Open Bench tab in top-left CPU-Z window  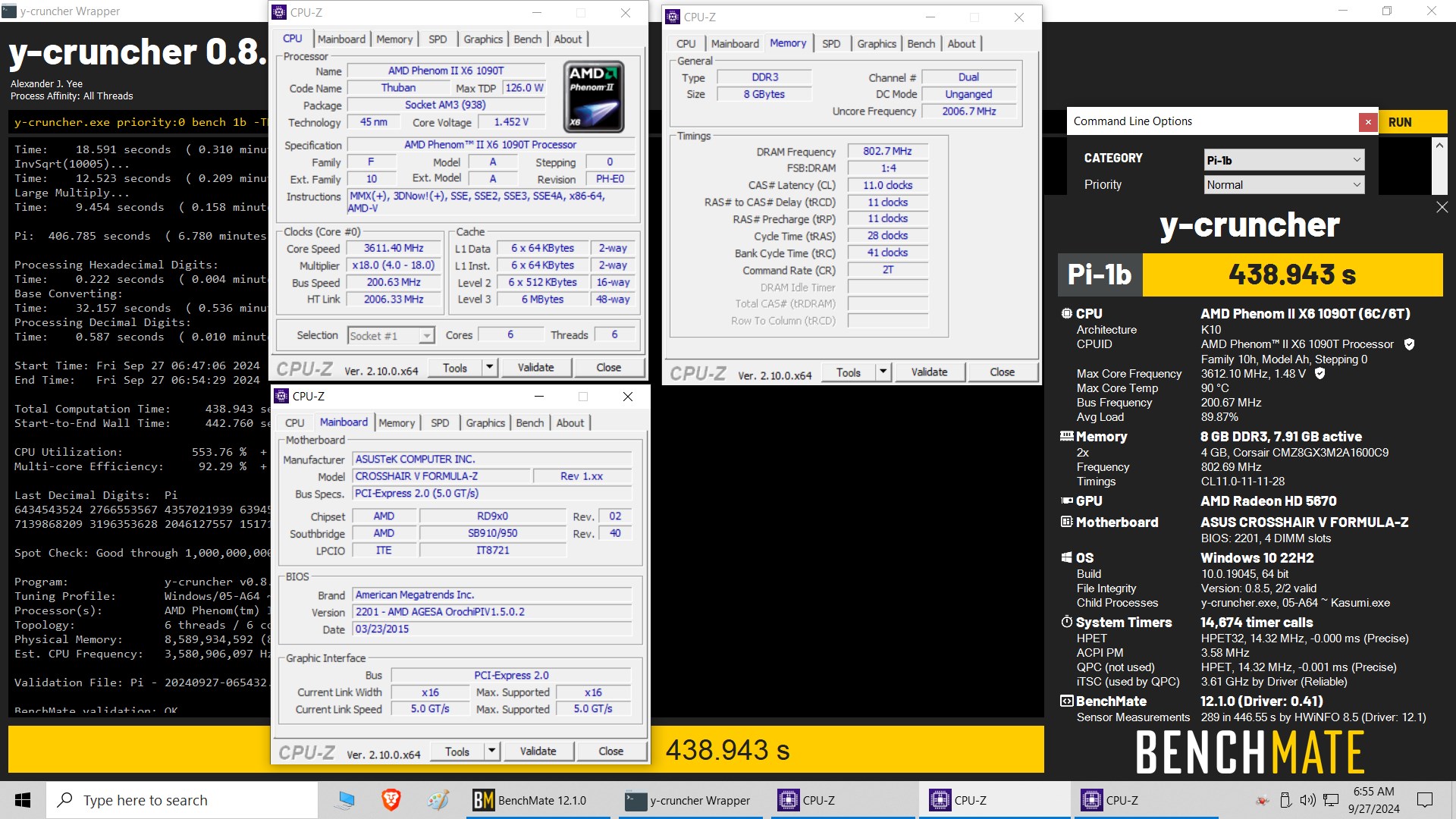pos(528,39)
